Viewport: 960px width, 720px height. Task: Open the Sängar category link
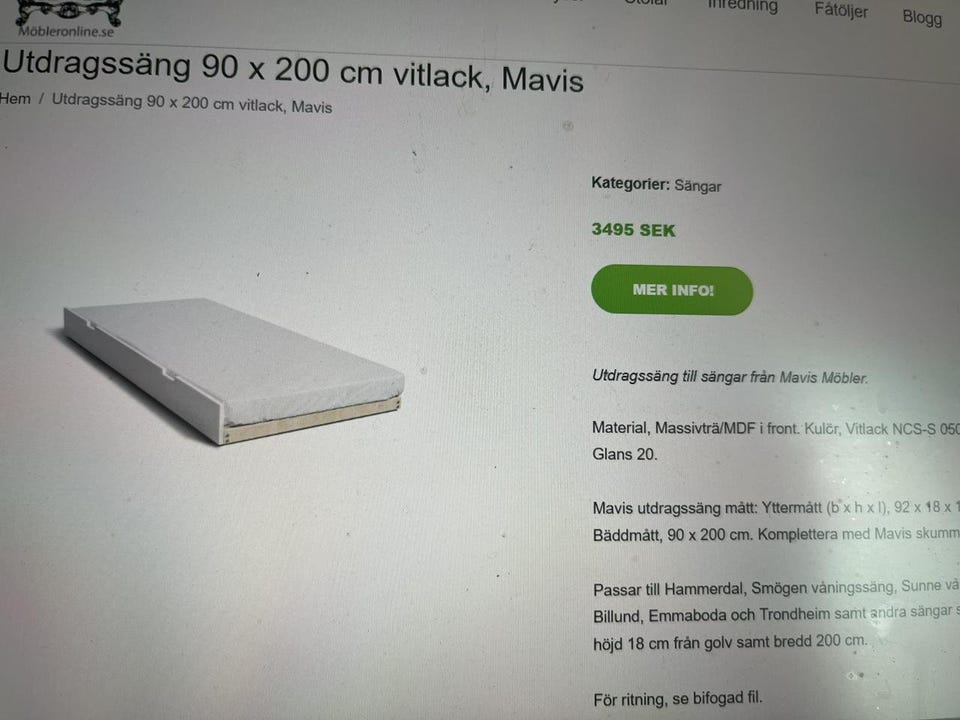697,186
